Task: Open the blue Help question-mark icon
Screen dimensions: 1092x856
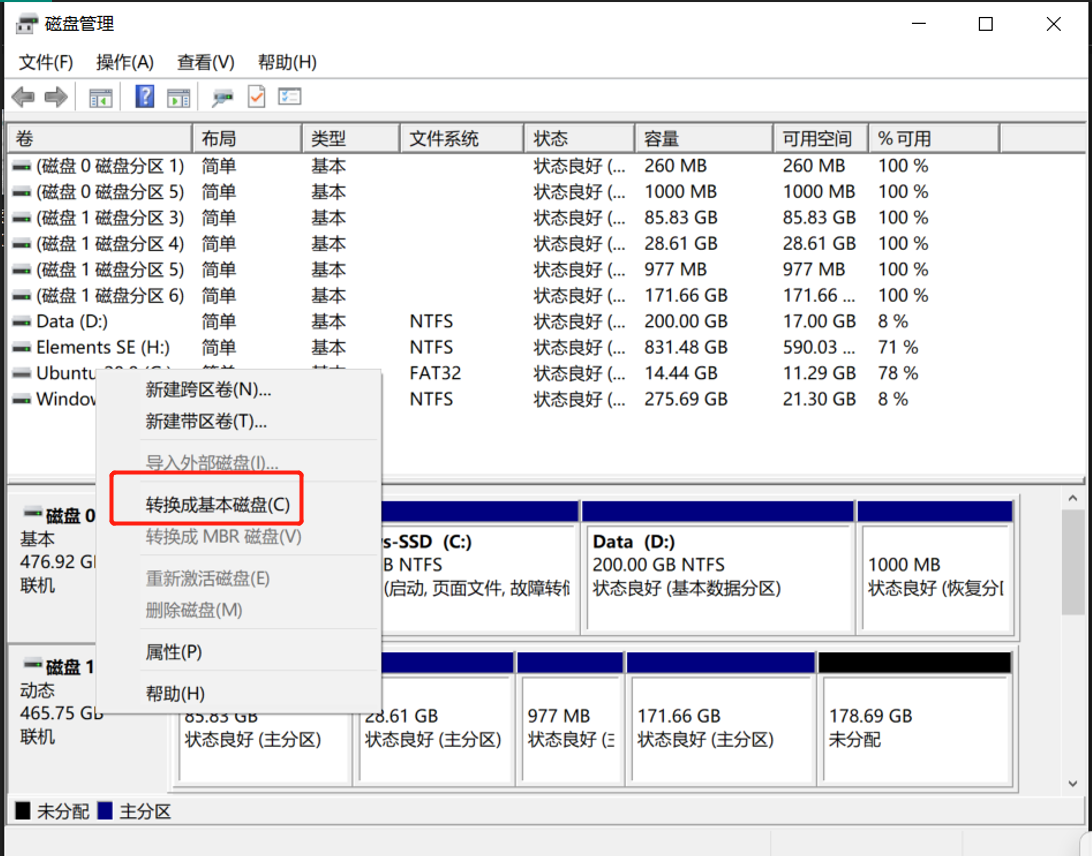Action: pos(145,96)
